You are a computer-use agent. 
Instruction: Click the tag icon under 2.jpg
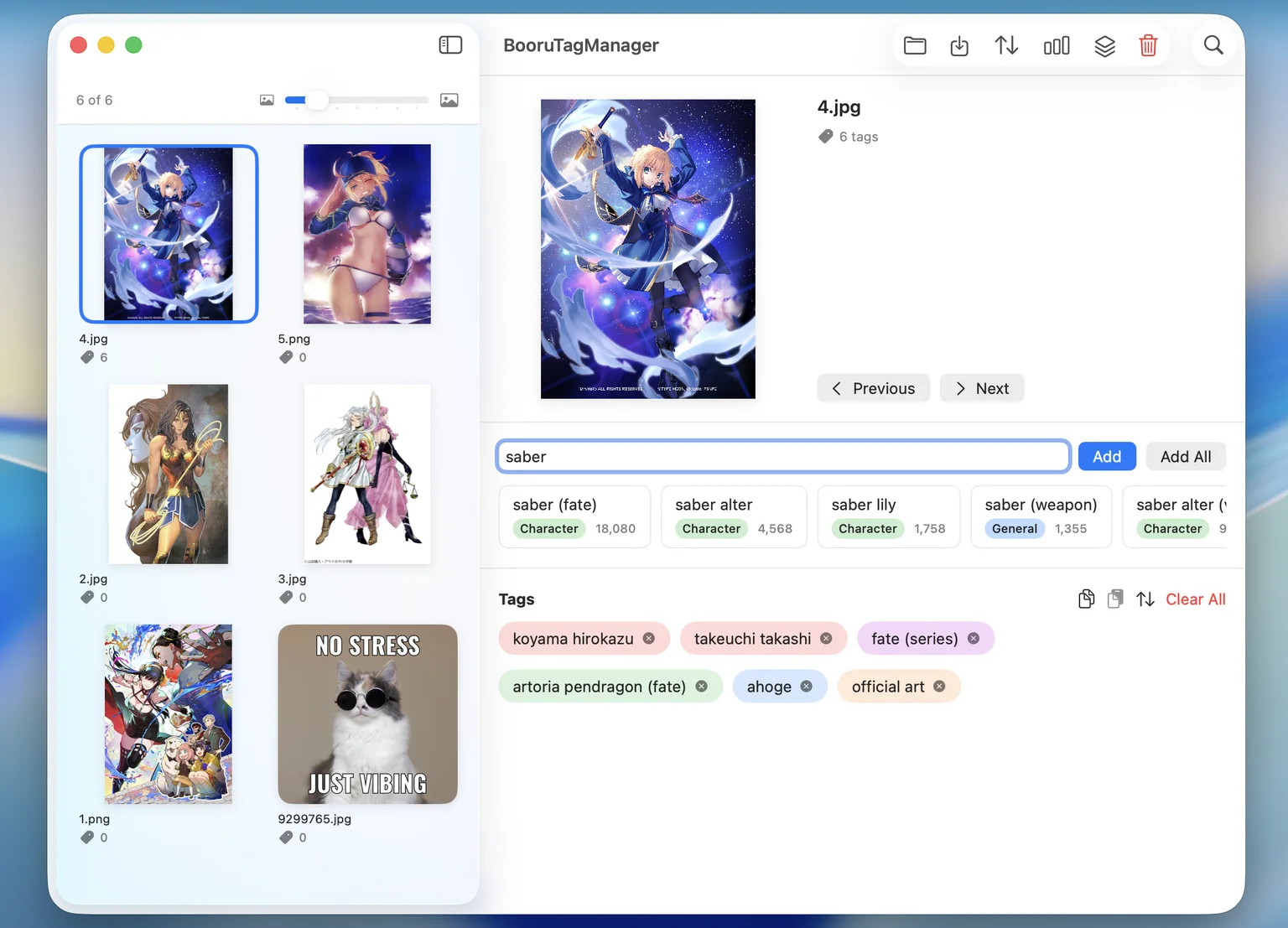87,598
